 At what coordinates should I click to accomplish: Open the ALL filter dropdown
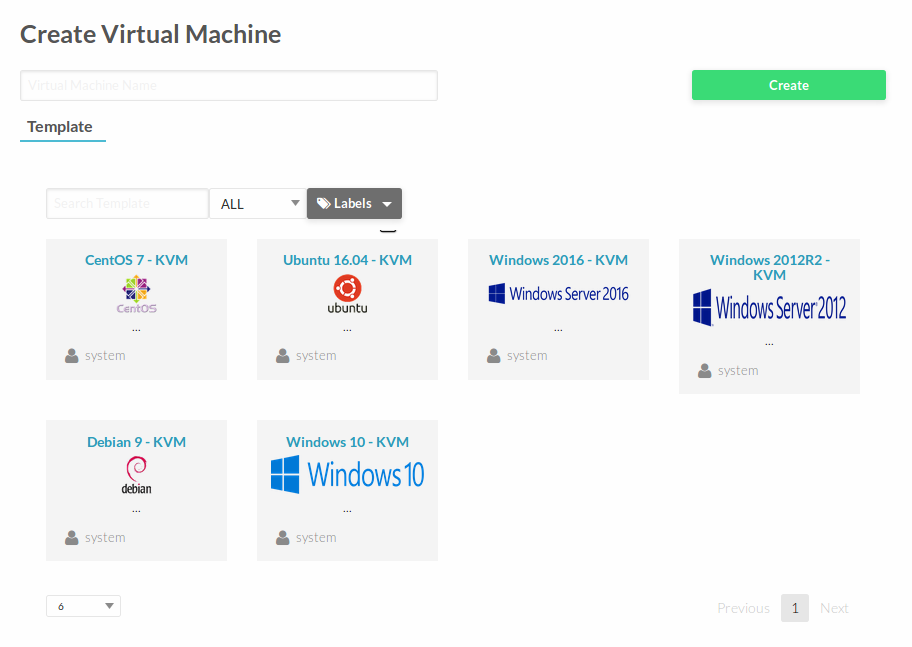[258, 204]
